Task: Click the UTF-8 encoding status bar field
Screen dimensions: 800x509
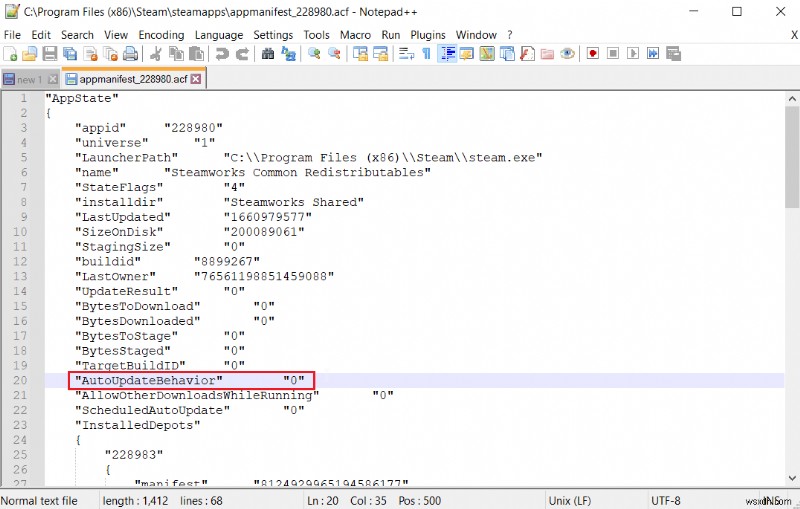Action: click(x=665, y=501)
